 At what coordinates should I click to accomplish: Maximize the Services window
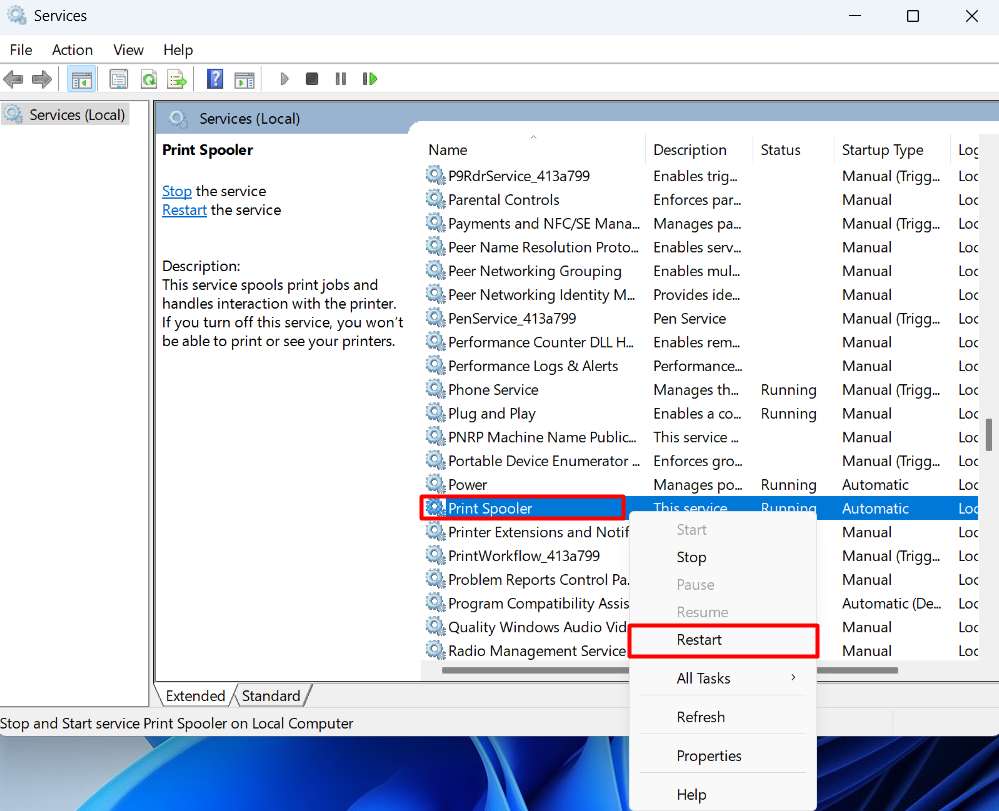[x=912, y=16]
